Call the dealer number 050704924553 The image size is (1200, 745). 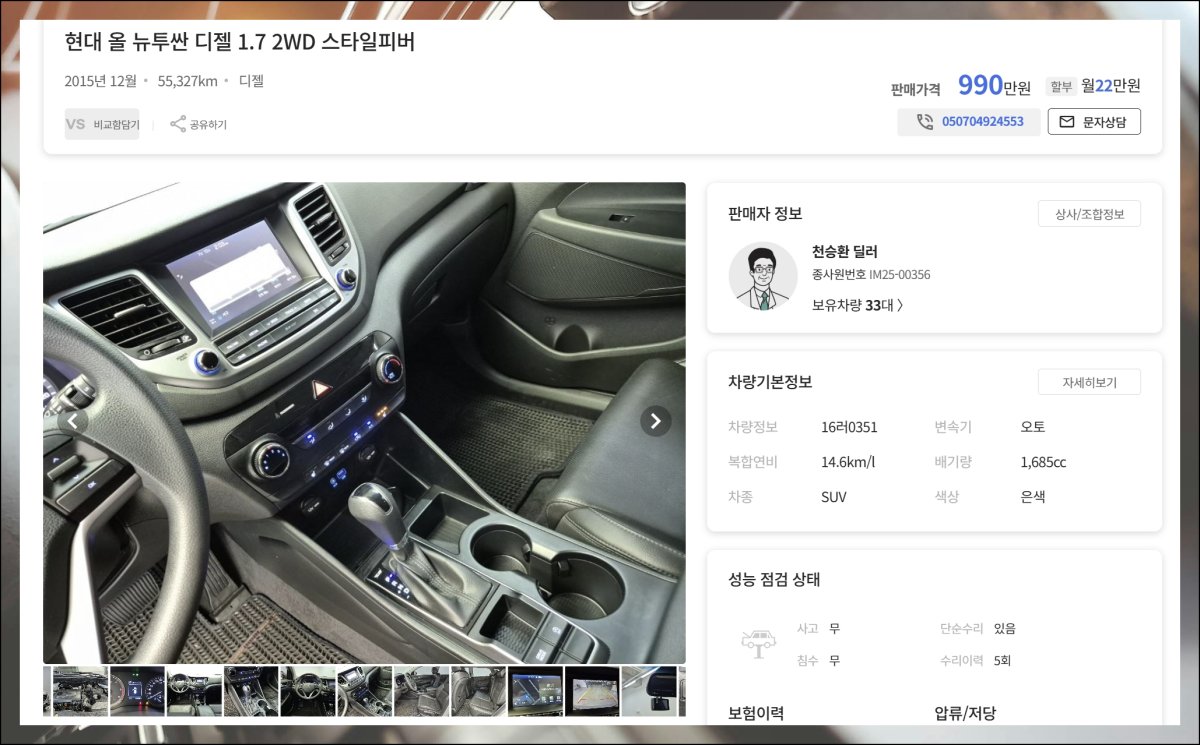tap(983, 122)
